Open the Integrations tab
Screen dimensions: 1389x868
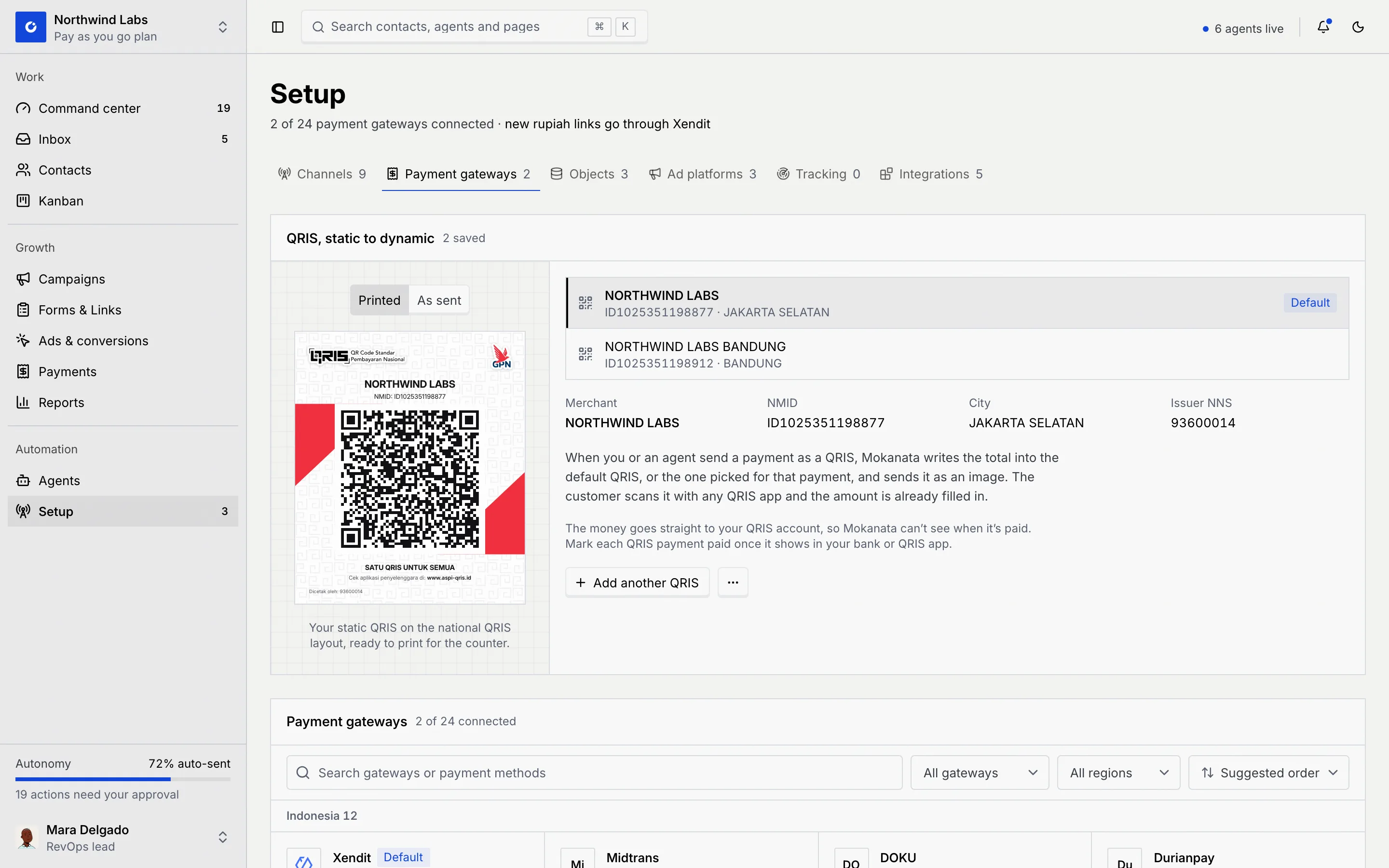pos(931,174)
